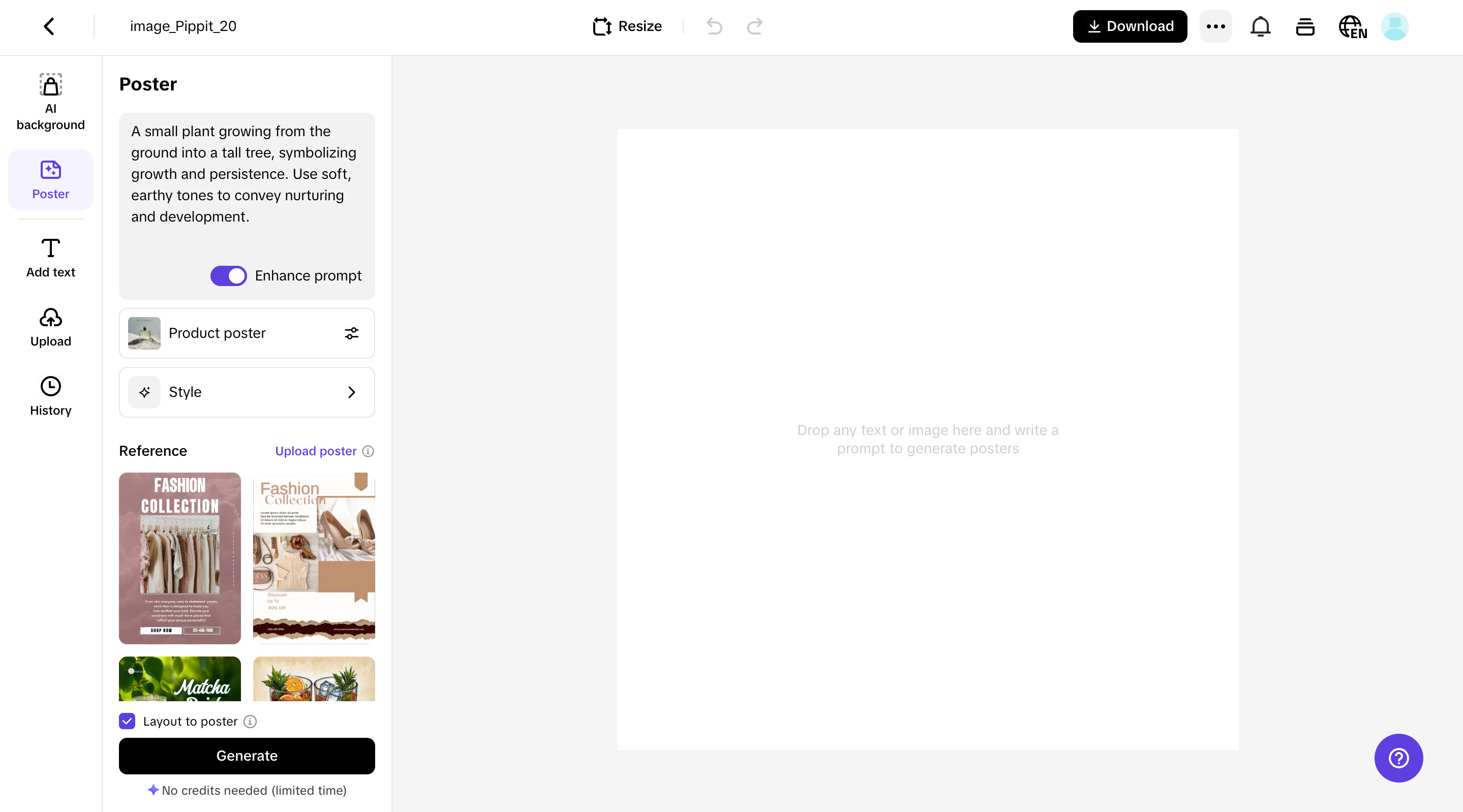1463x812 pixels.
Task: Open the apps grid menu in the top bar
Action: click(1305, 26)
